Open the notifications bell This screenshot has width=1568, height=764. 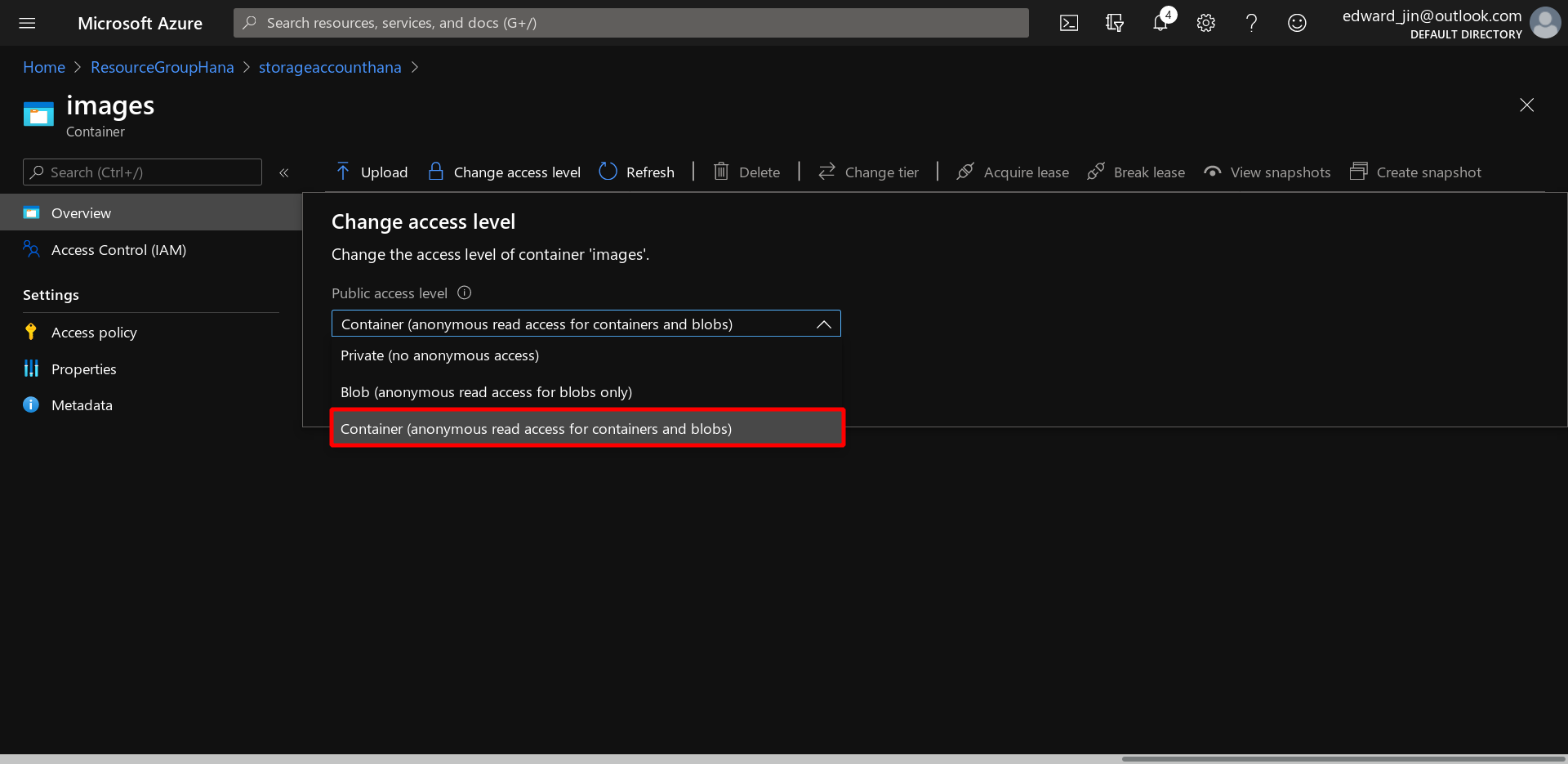click(1160, 23)
